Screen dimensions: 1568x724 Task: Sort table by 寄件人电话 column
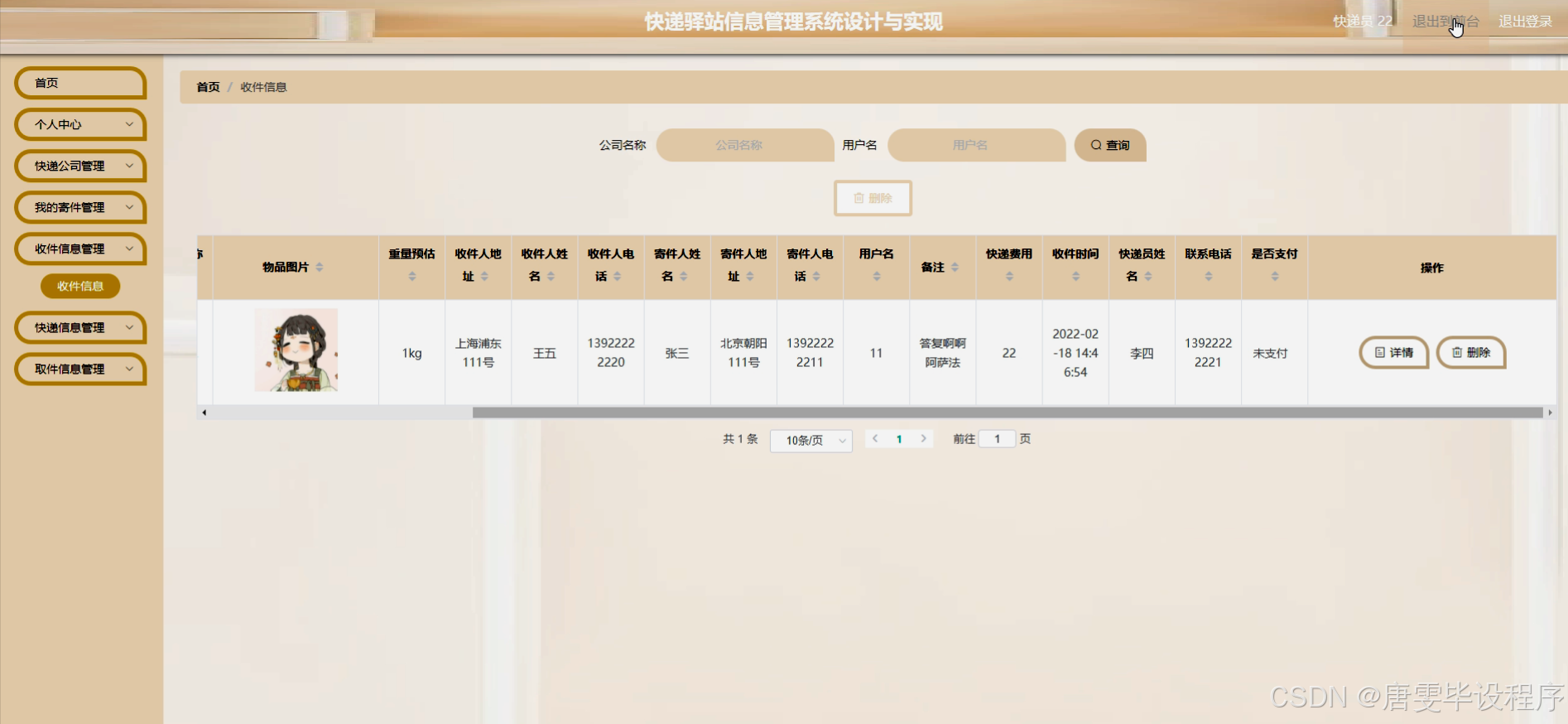[815, 277]
